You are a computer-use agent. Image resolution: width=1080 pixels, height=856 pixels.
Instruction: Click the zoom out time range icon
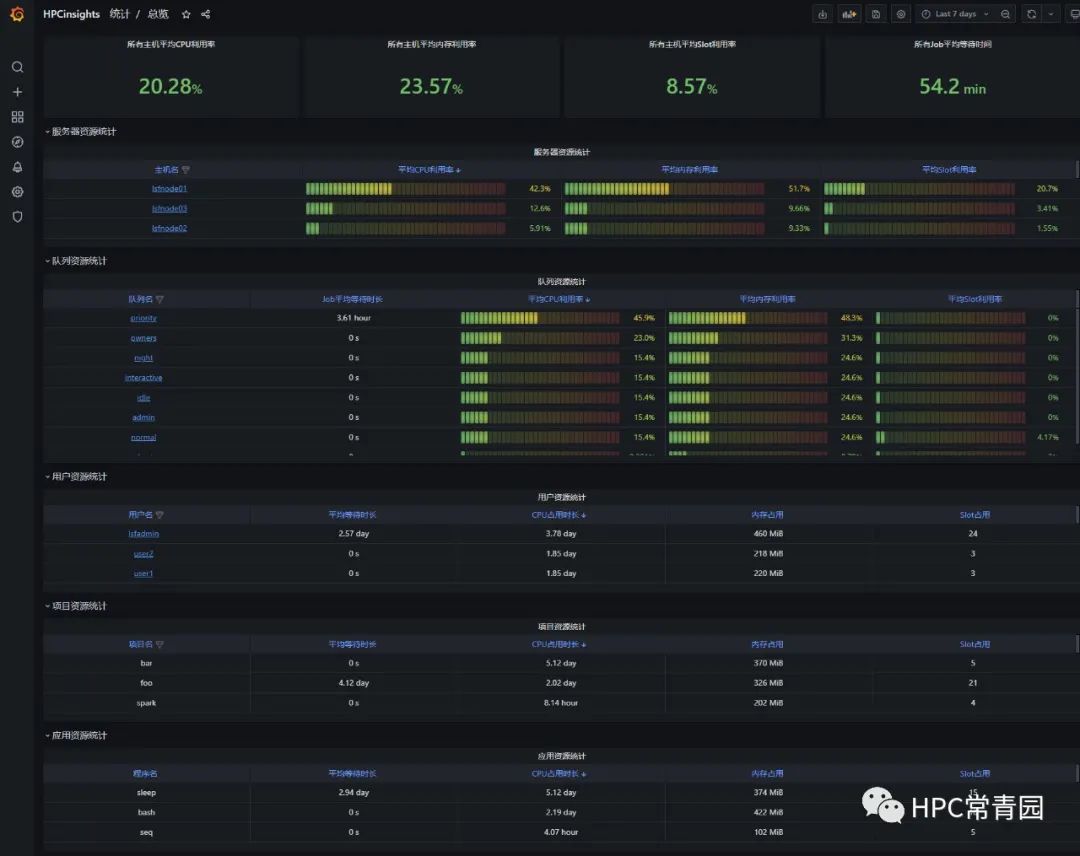pyautogui.click(x=1006, y=14)
